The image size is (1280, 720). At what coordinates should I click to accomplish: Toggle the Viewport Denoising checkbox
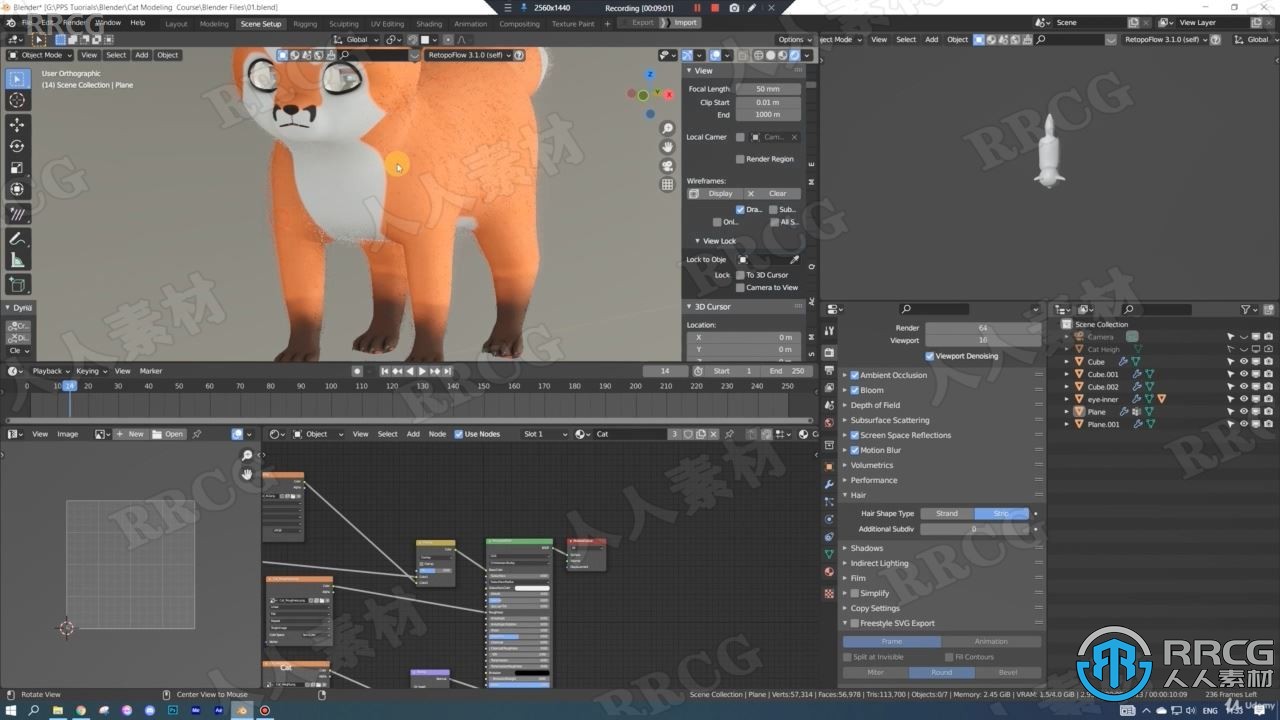tap(930, 356)
